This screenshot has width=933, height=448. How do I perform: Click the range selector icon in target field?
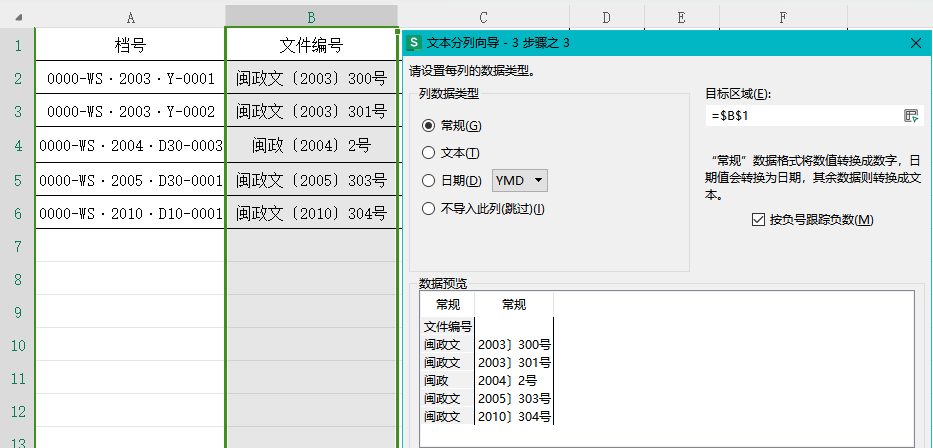[911, 116]
